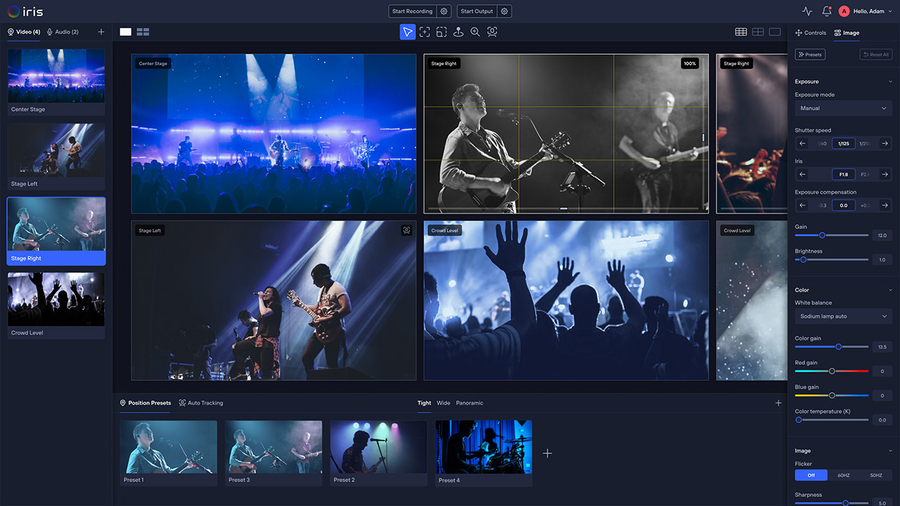Set flicker to 50HZ
Viewport: 900px width, 506px height.
(x=876, y=475)
